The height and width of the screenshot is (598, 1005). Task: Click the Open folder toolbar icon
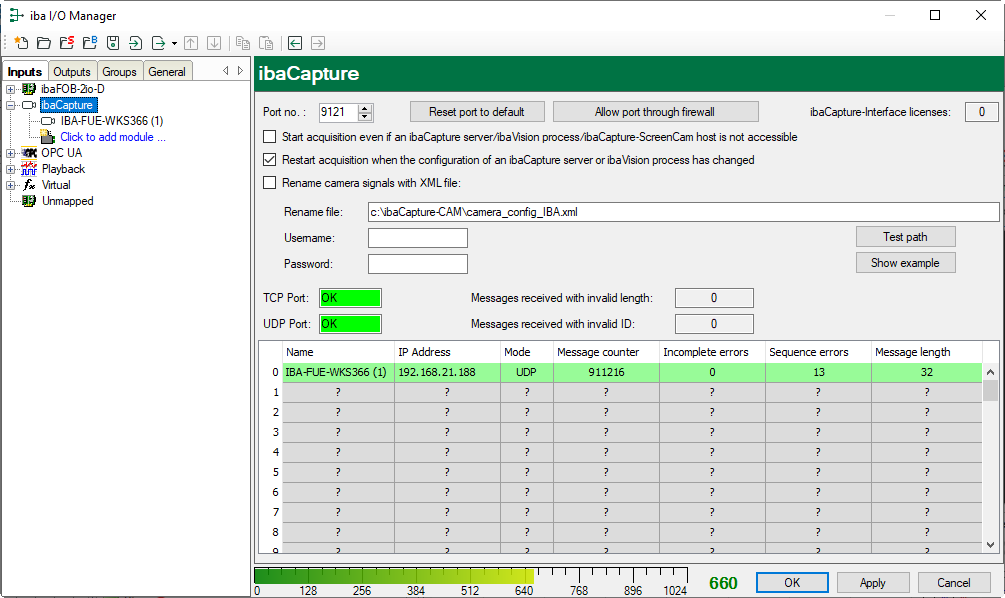pyautogui.click(x=43, y=43)
